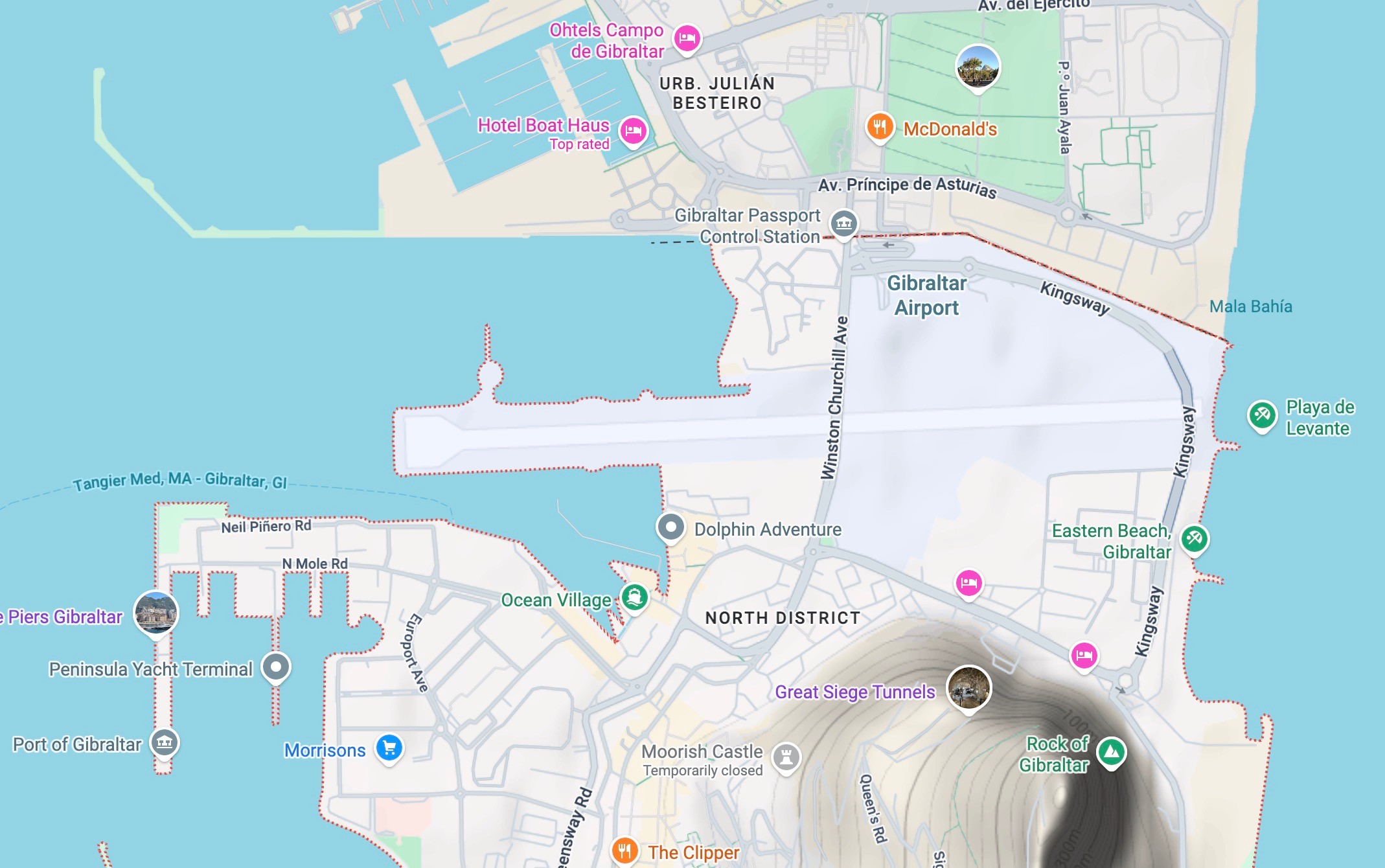Open the Gibraltar Passport Control Station marker
This screenshot has width=1385, height=868.
click(x=844, y=224)
